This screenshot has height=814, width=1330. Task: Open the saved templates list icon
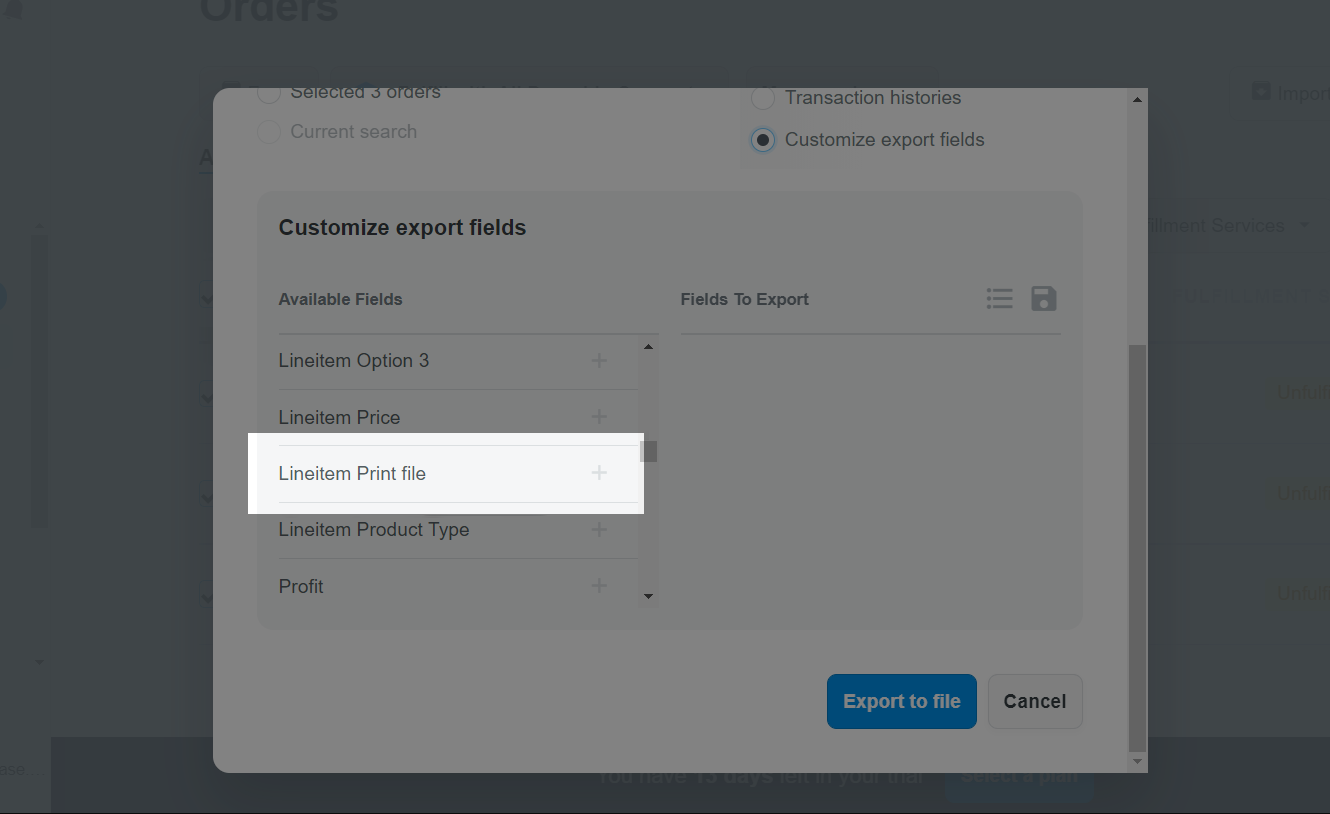point(999,298)
